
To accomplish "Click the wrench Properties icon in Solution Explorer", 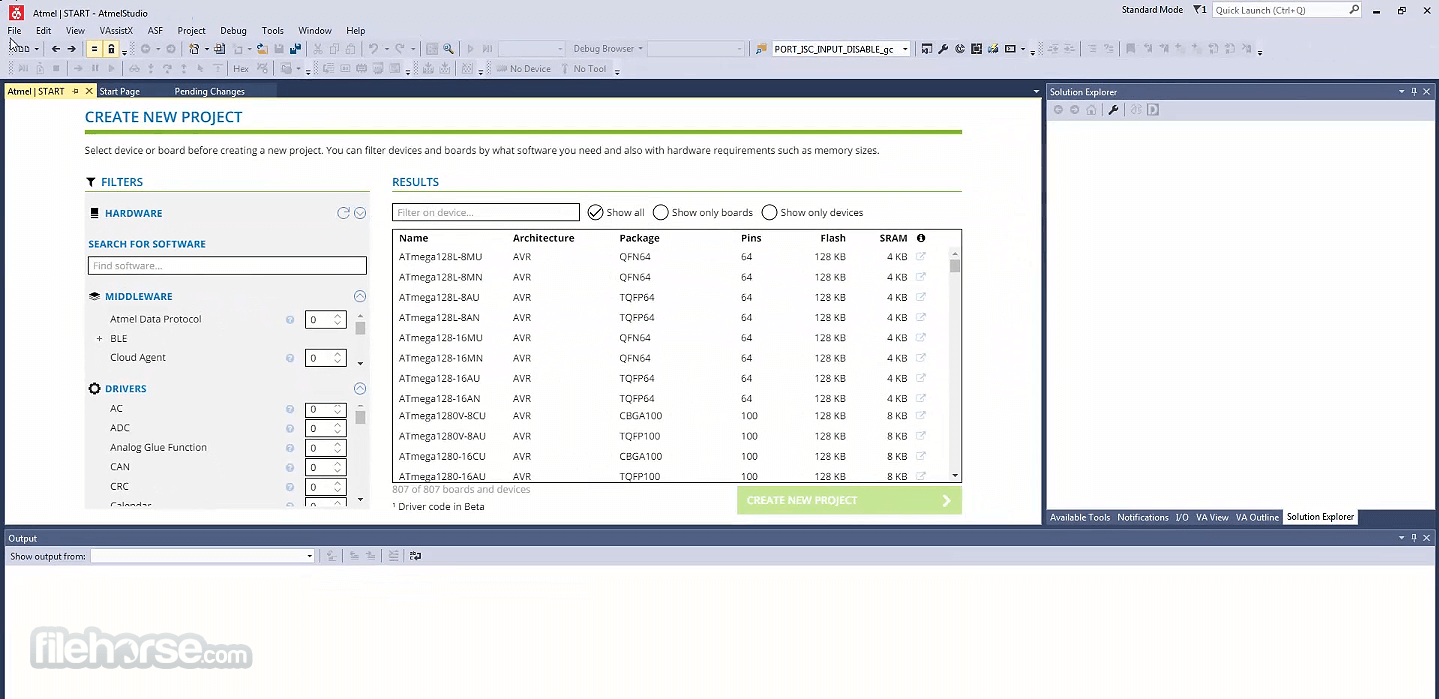I will pyautogui.click(x=1113, y=110).
